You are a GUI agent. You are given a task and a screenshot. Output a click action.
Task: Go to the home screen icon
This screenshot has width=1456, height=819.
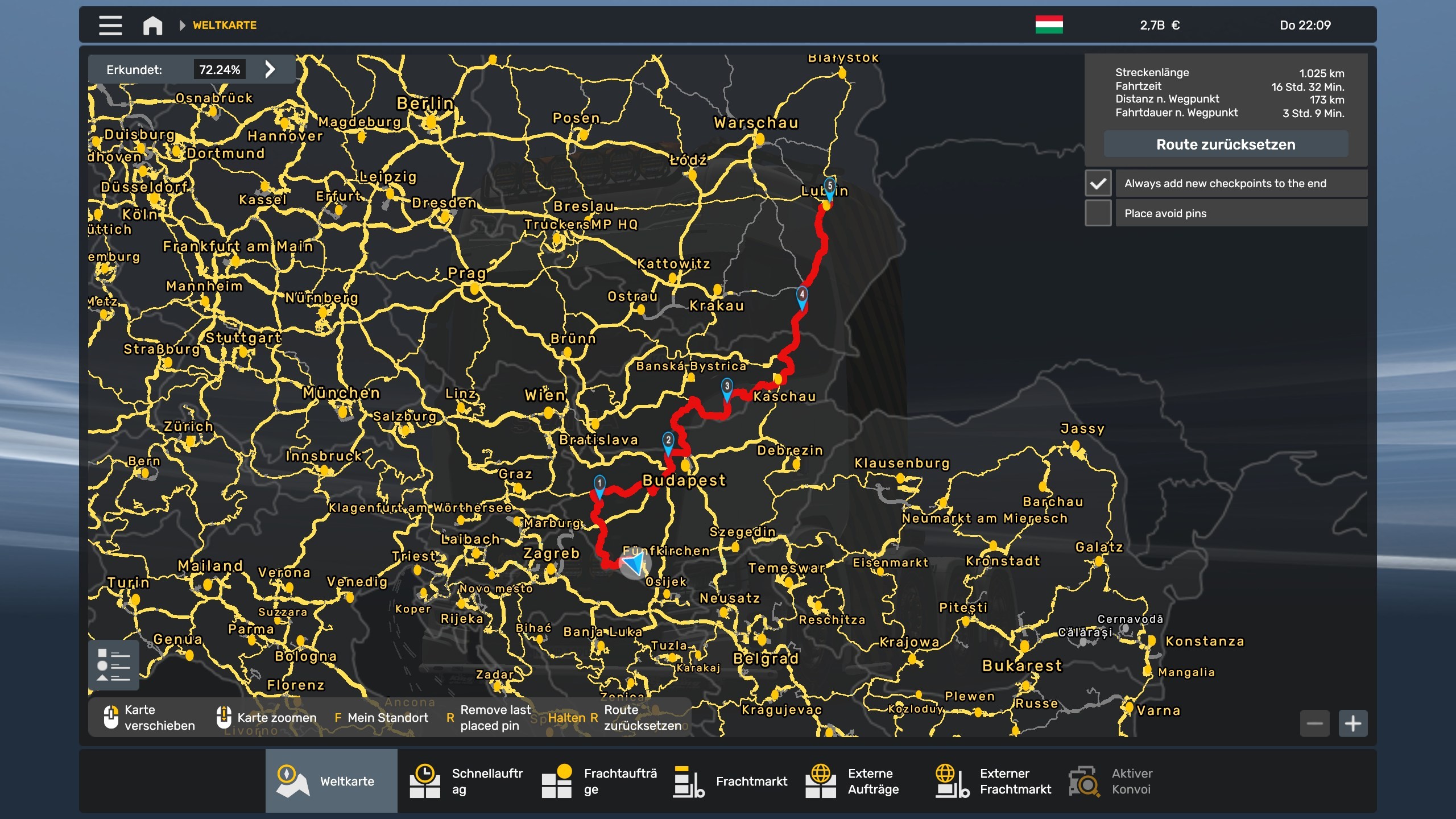click(152, 25)
